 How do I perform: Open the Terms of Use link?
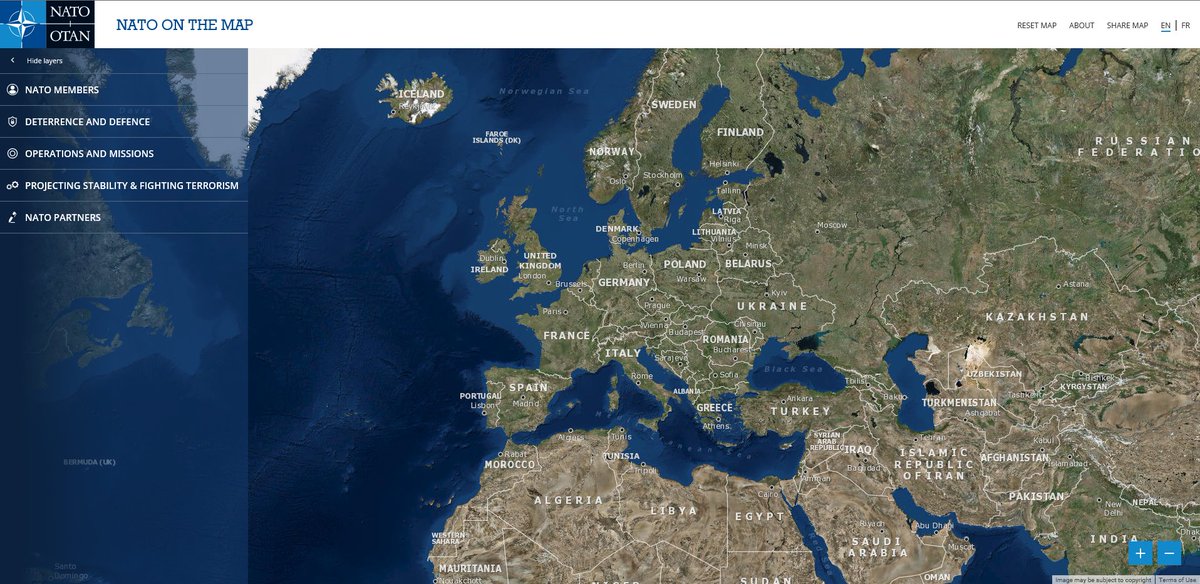click(x=1178, y=580)
